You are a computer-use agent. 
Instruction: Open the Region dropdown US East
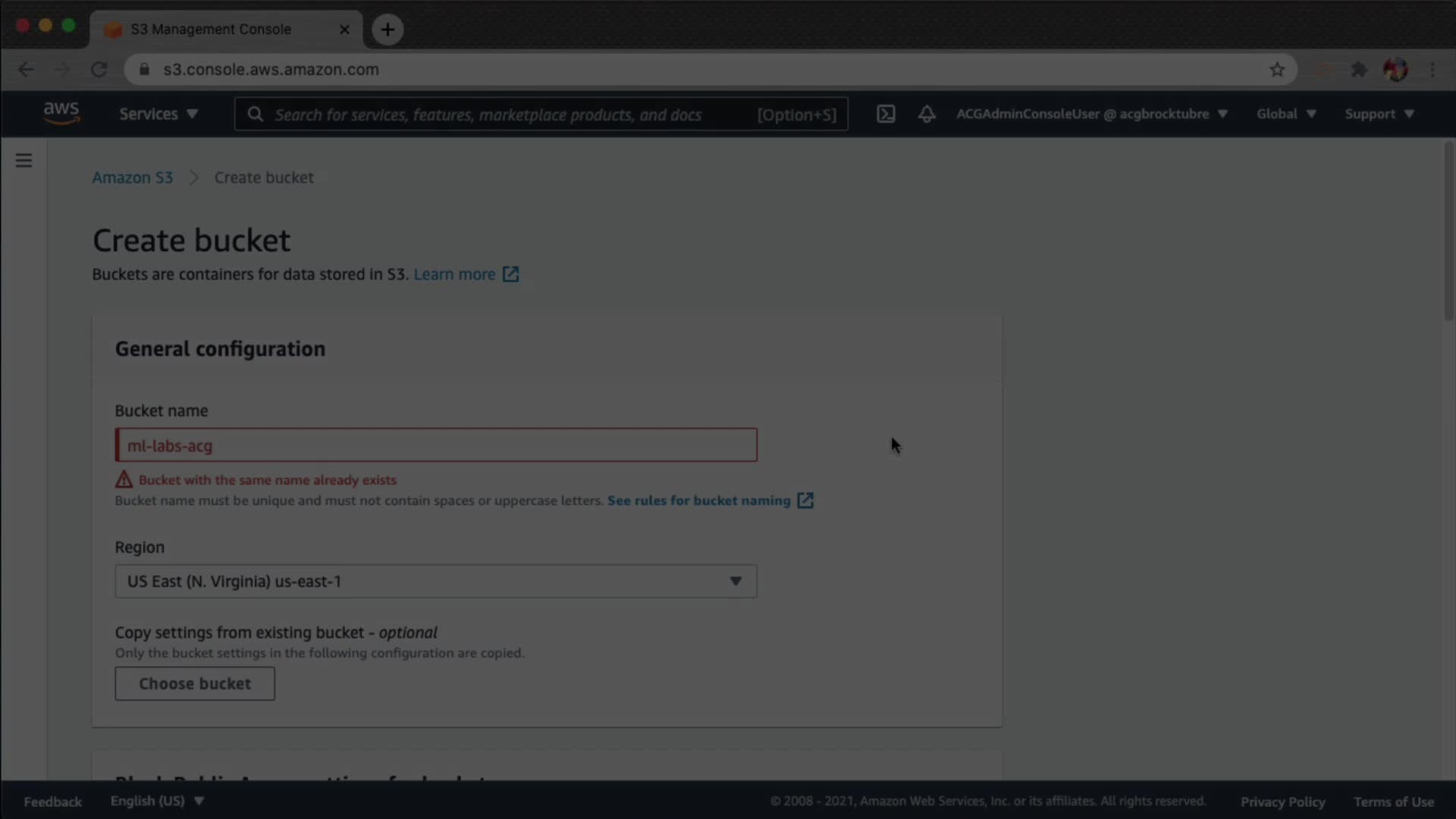point(435,582)
